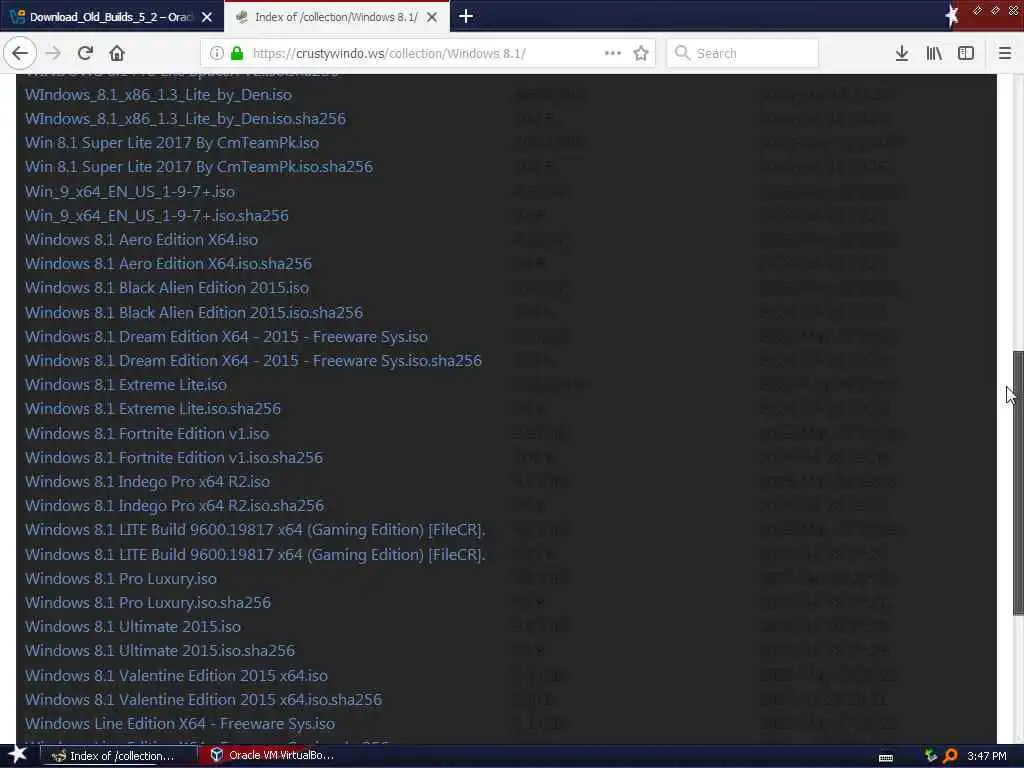Open Windows 8.1 Pro Luxury.iso.sha256

[x=148, y=603]
